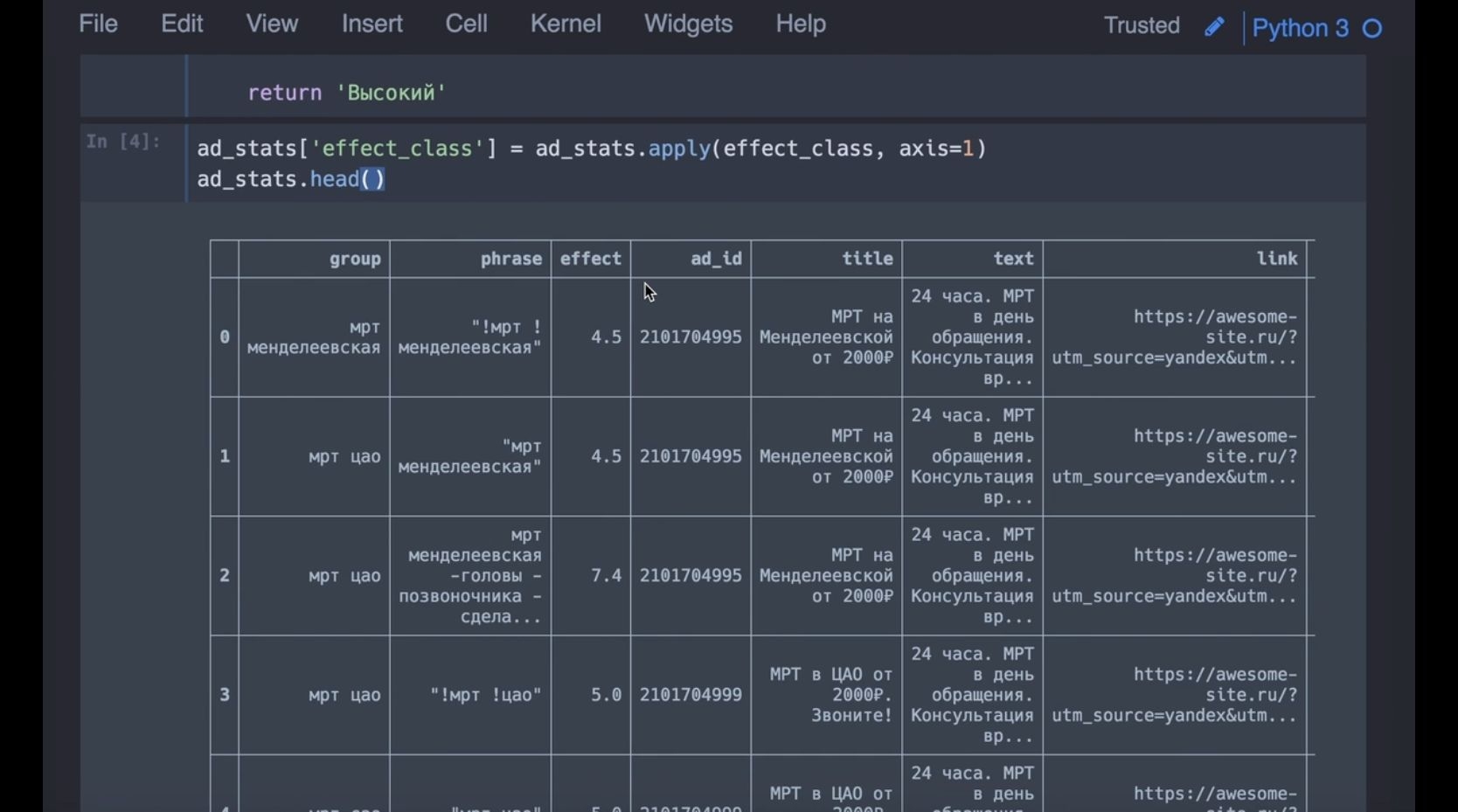Click the group cell 'мрт менделеевская'
This screenshot has height=812, width=1458.
click(x=314, y=337)
